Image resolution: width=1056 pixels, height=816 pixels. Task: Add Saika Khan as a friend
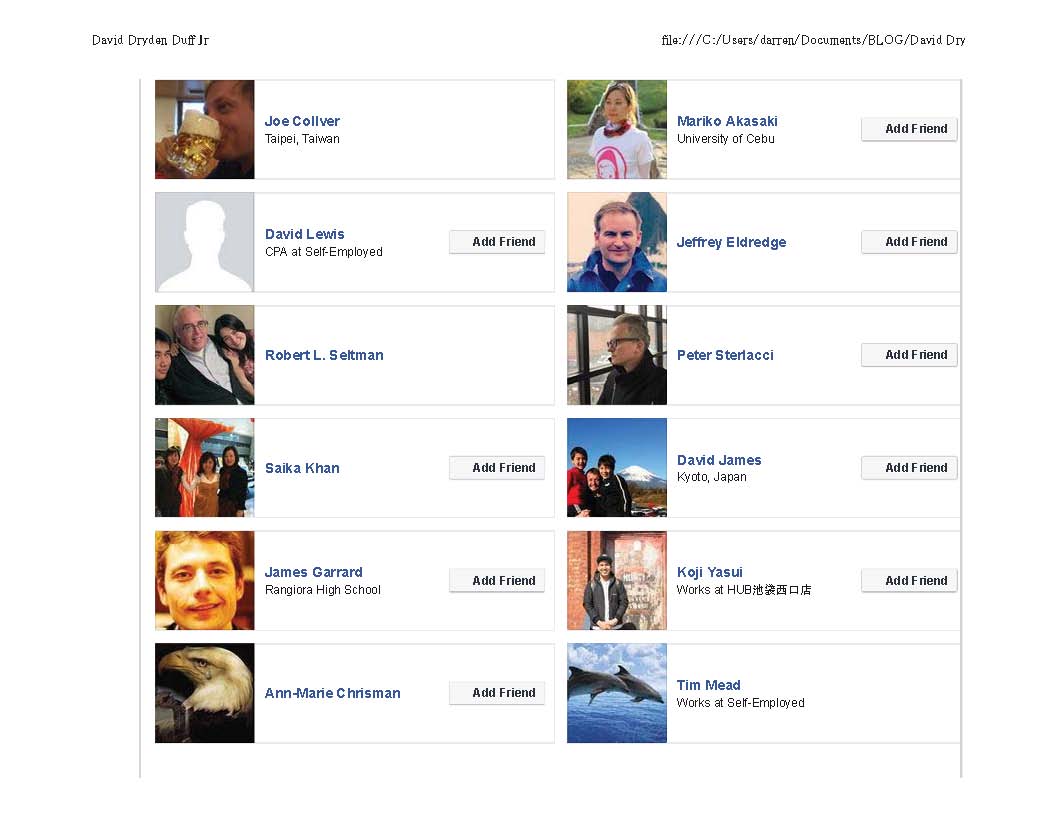tap(496, 467)
